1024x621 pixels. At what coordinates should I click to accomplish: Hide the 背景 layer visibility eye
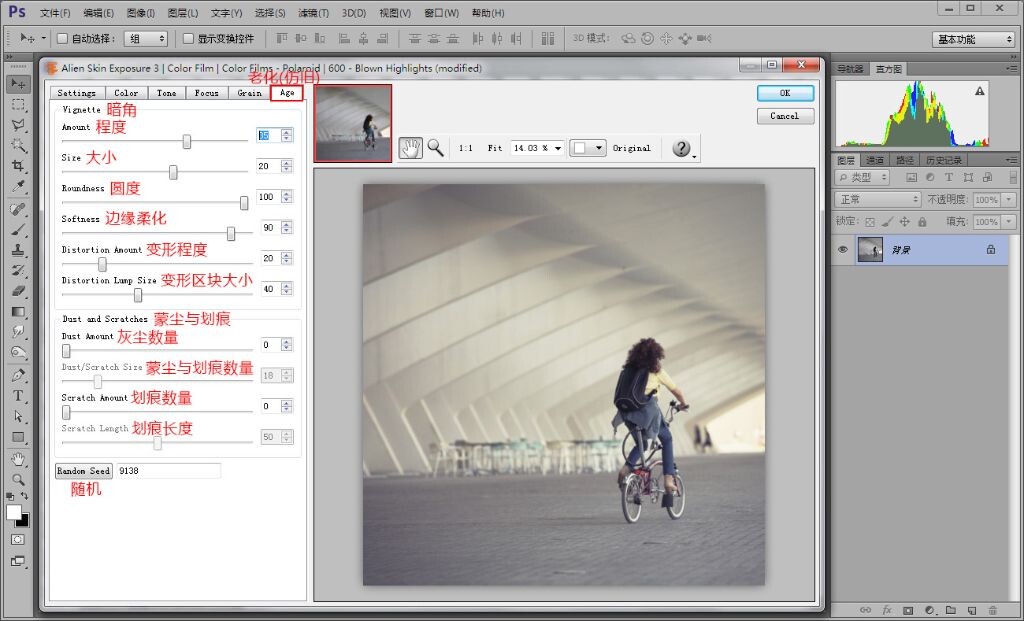tap(843, 249)
